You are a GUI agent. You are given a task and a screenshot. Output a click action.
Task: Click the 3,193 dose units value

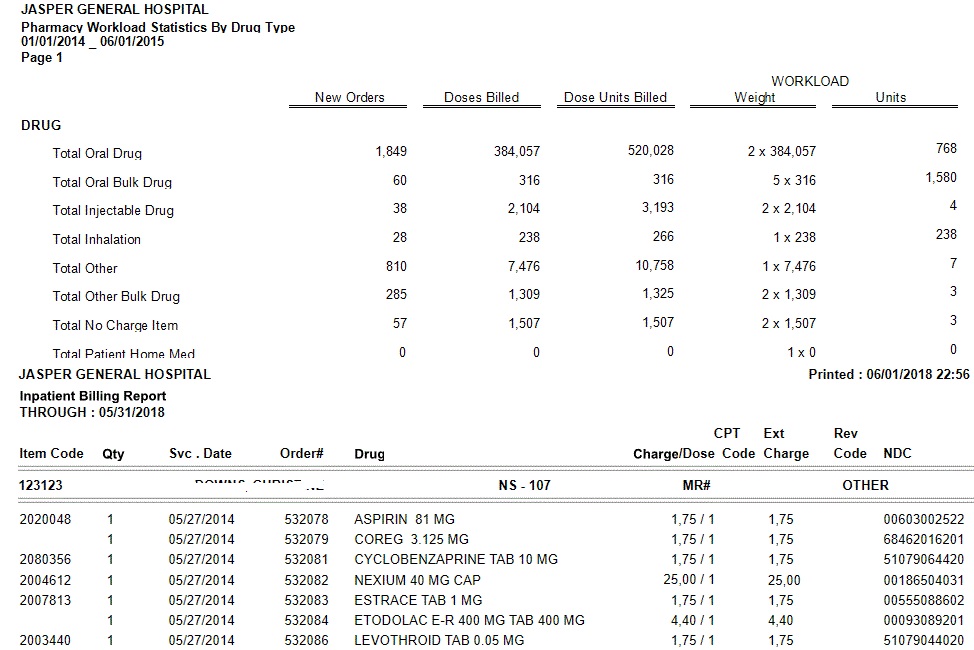658,208
